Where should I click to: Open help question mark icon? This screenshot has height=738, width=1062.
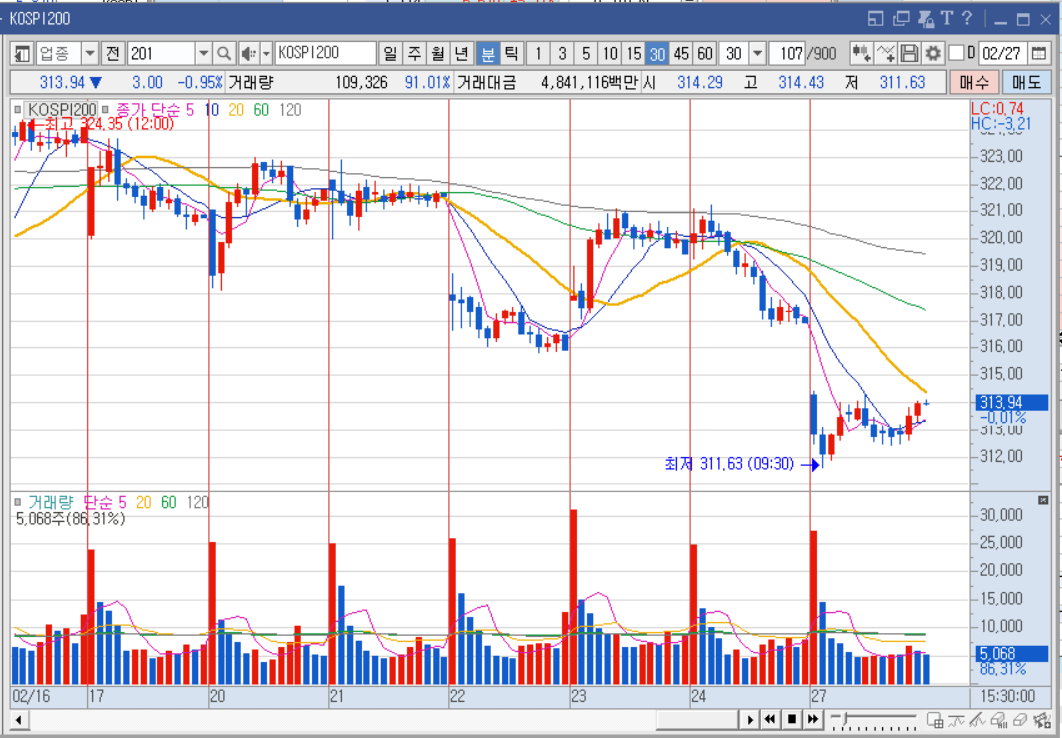[967, 18]
